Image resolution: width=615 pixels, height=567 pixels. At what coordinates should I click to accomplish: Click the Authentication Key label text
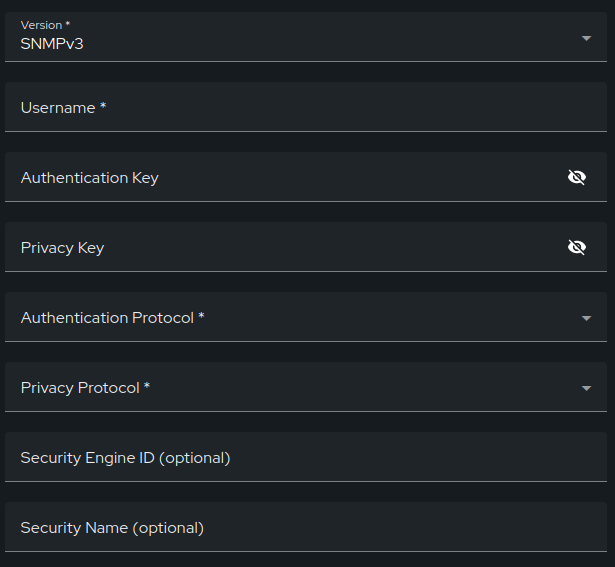click(89, 178)
